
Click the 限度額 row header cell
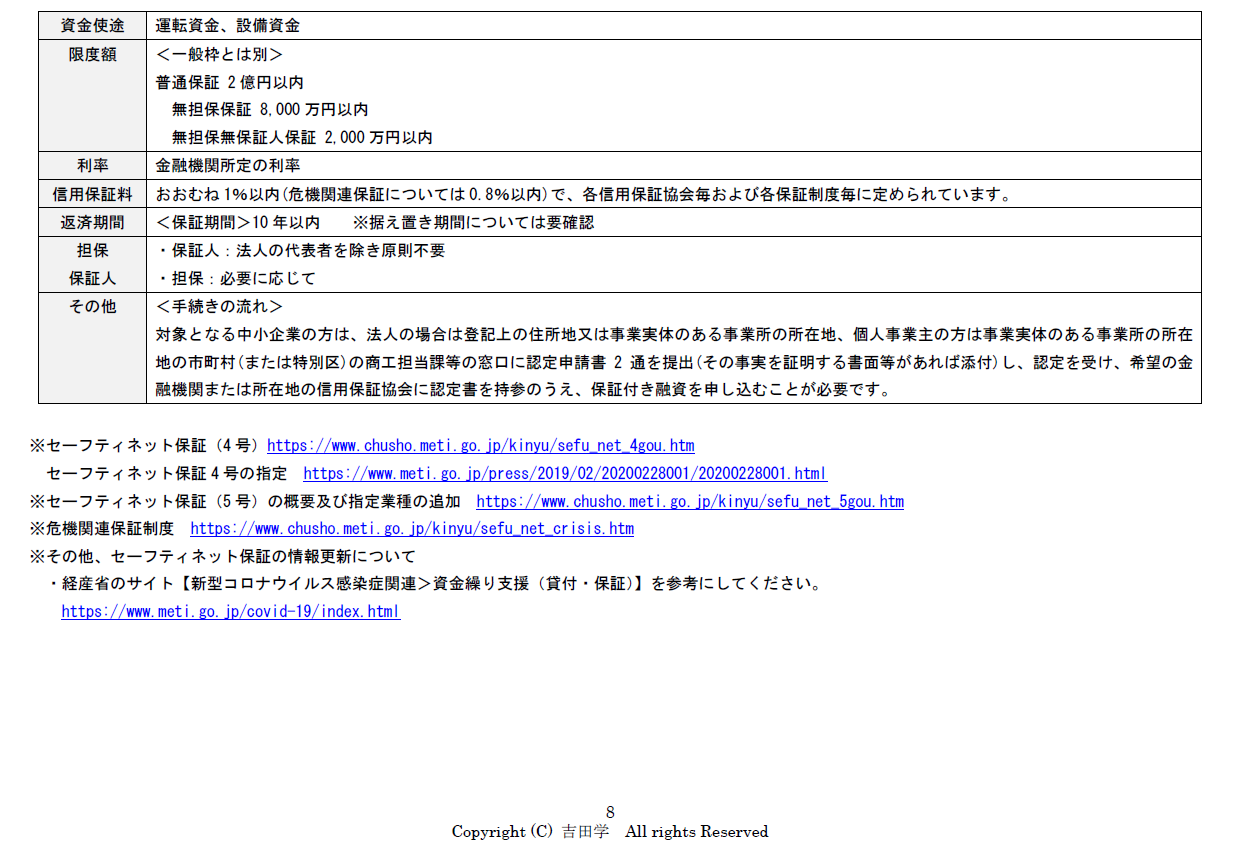click(x=92, y=55)
